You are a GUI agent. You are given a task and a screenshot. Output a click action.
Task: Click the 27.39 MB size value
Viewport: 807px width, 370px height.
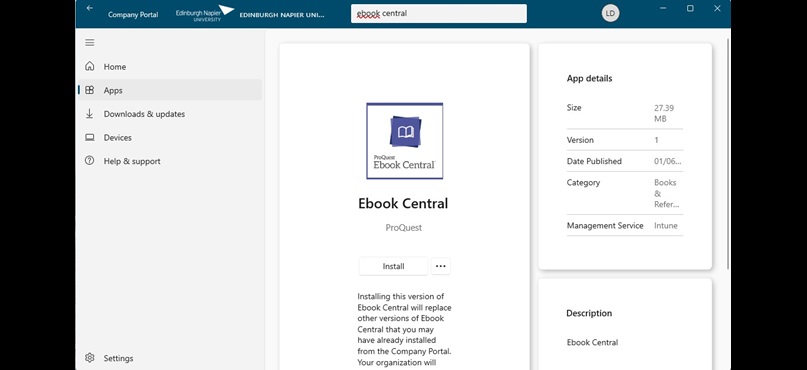664,113
